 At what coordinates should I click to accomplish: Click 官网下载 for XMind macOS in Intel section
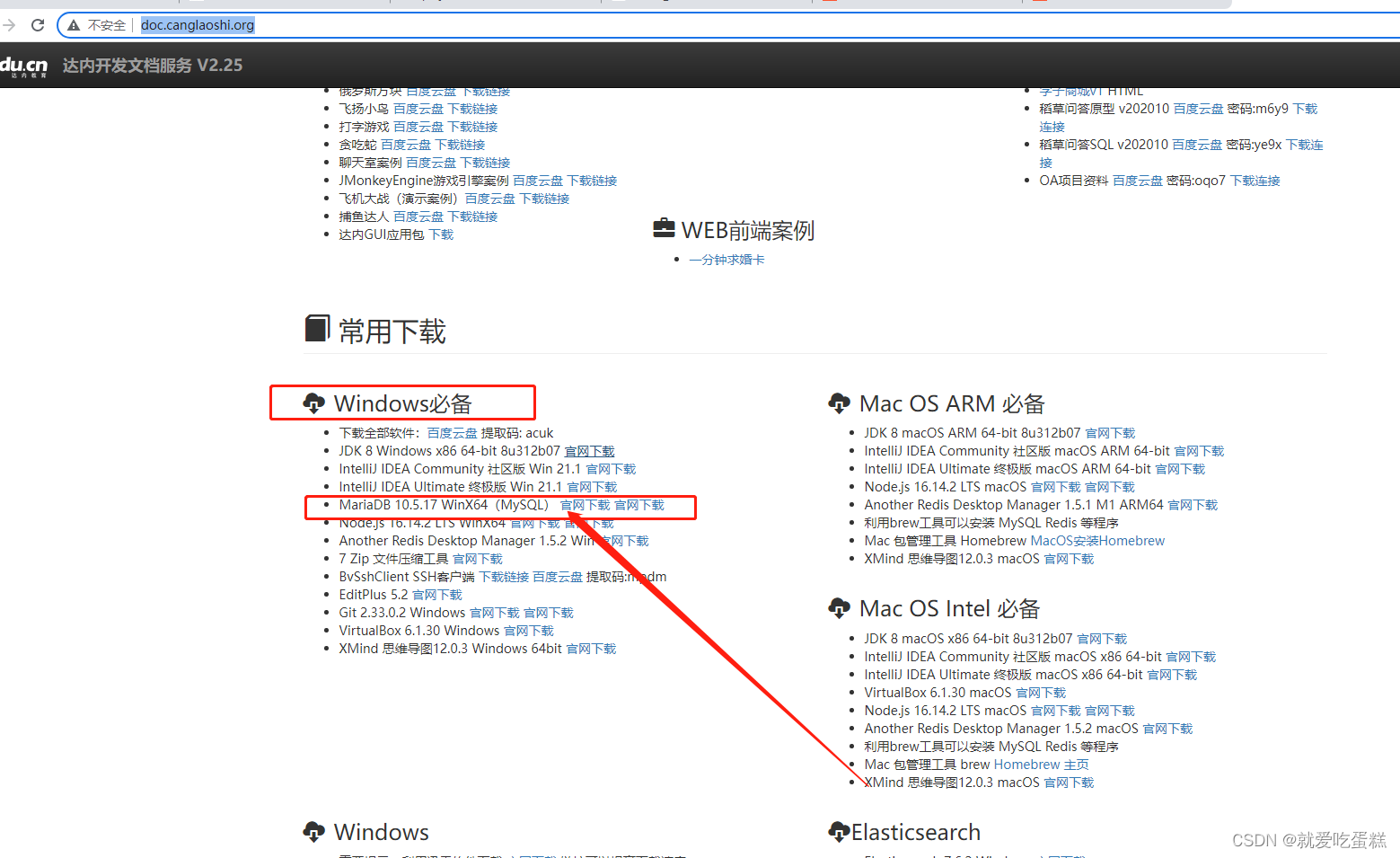(1069, 783)
